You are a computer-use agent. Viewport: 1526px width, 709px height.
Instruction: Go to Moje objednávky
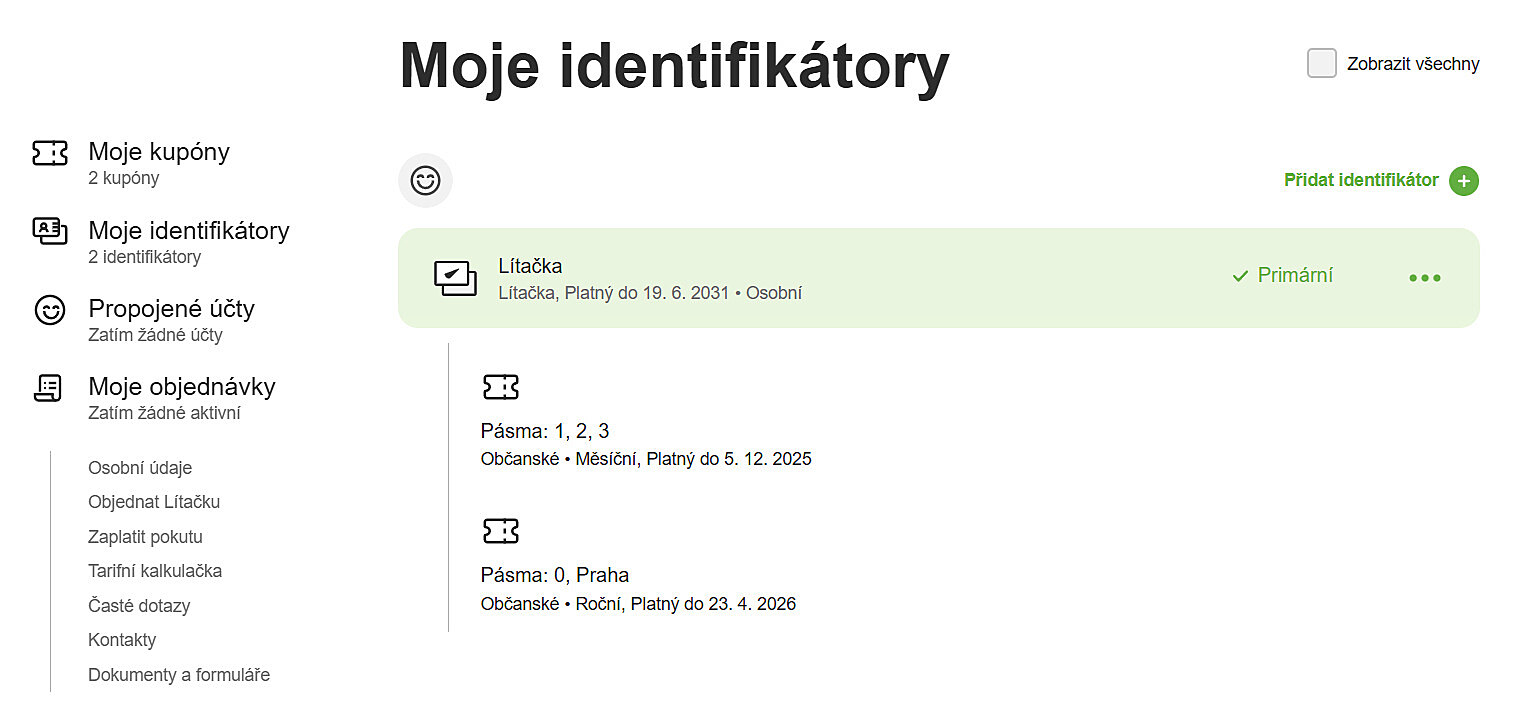[x=181, y=387]
